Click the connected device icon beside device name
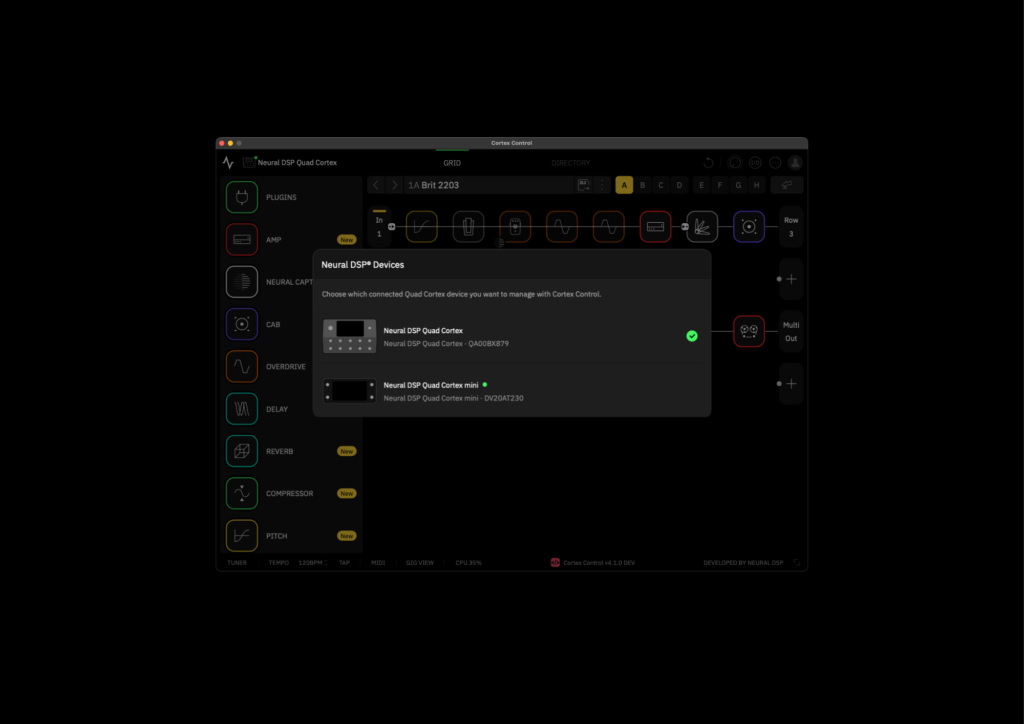 (x=249, y=162)
